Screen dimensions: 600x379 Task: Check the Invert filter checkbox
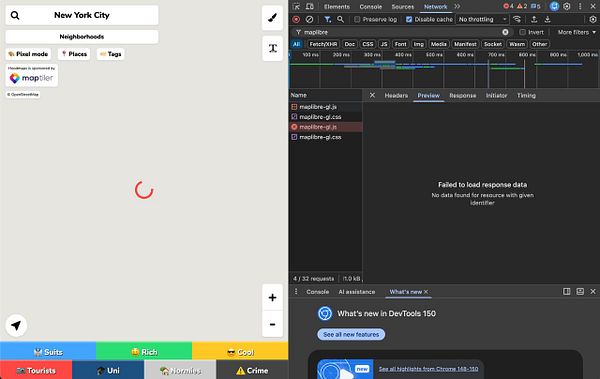522,32
